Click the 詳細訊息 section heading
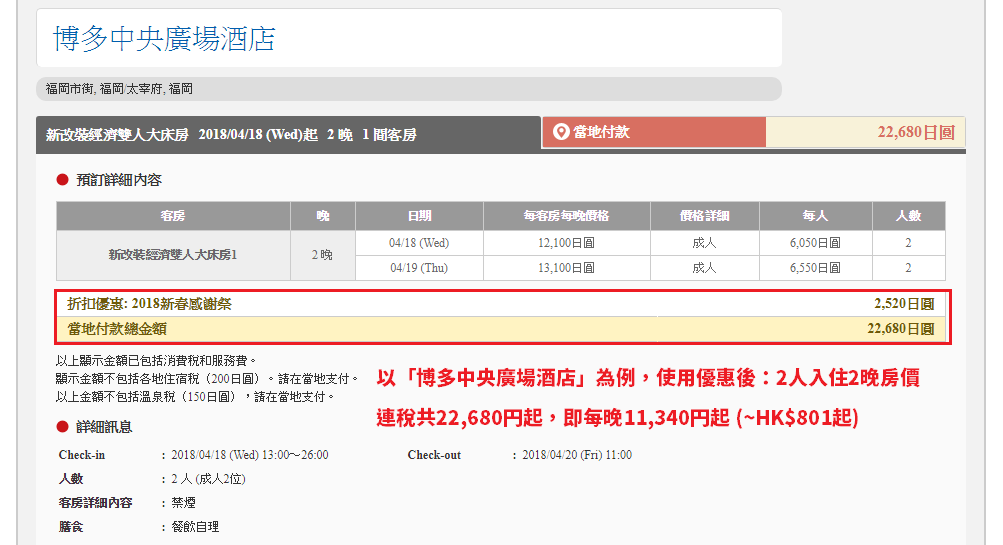The height and width of the screenshot is (545, 1003). [104, 427]
